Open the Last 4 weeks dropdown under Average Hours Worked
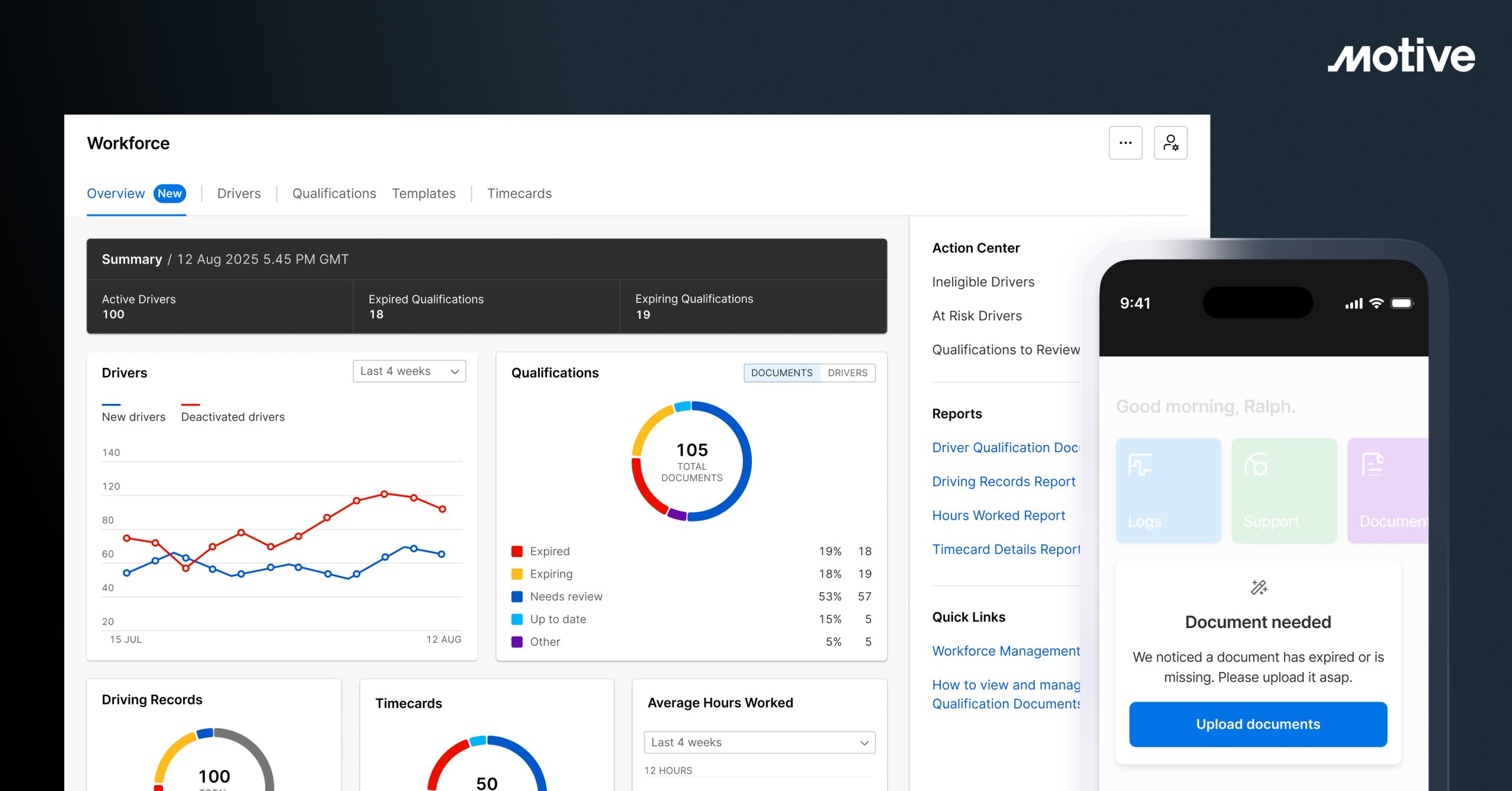The image size is (1512, 791). pyautogui.click(x=759, y=742)
